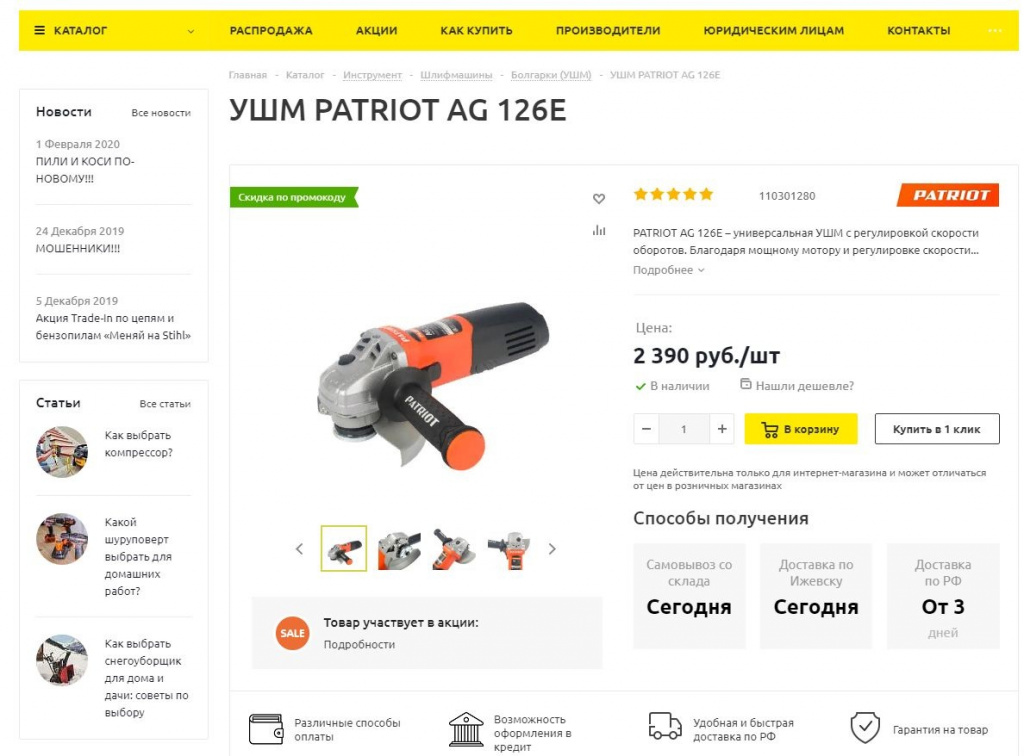Add item using В корзину button
Image resolution: width=1024 pixels, height=756 pixels.
[x=801, y=429]
